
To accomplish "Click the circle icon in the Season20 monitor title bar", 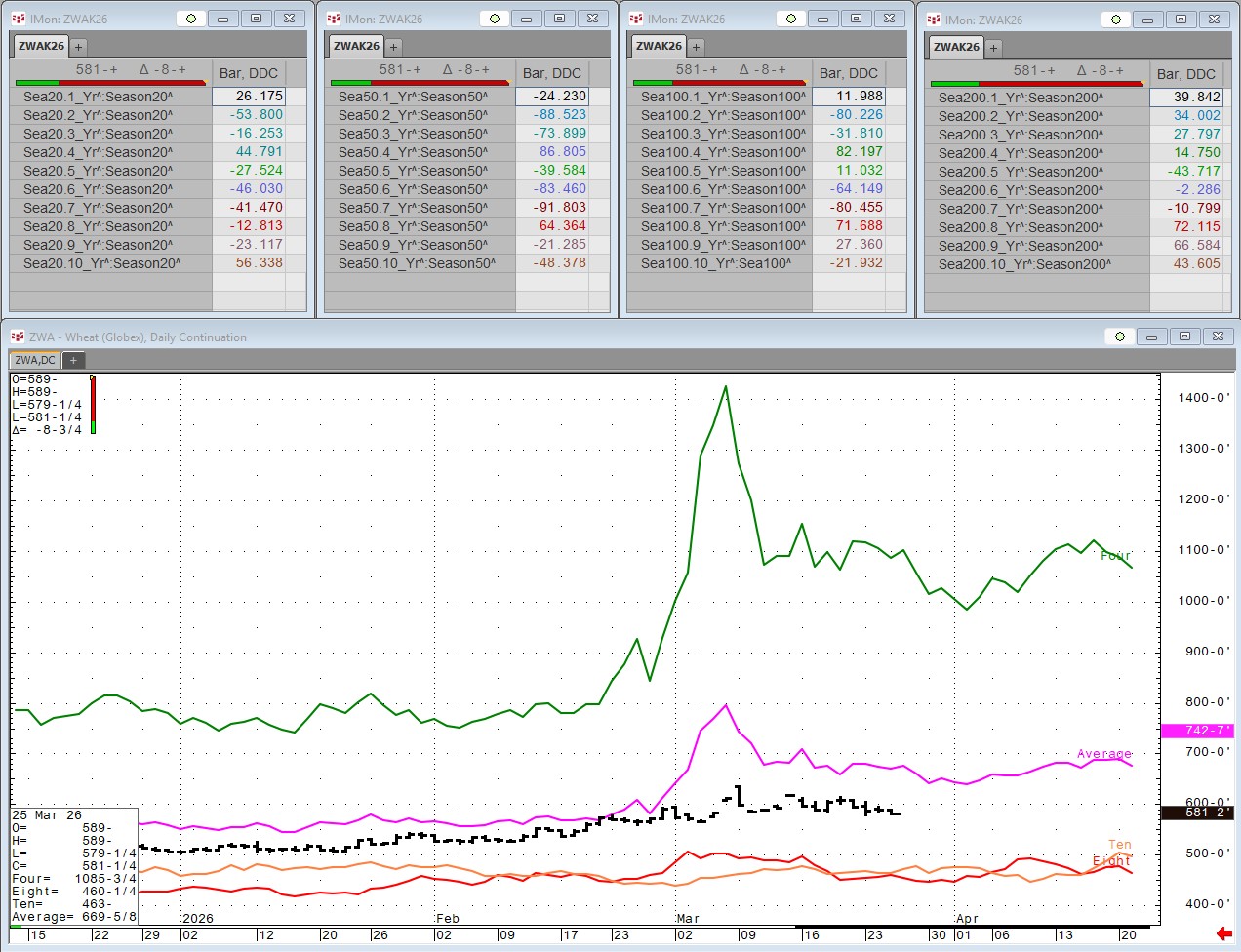I will [x=191, y=19].
